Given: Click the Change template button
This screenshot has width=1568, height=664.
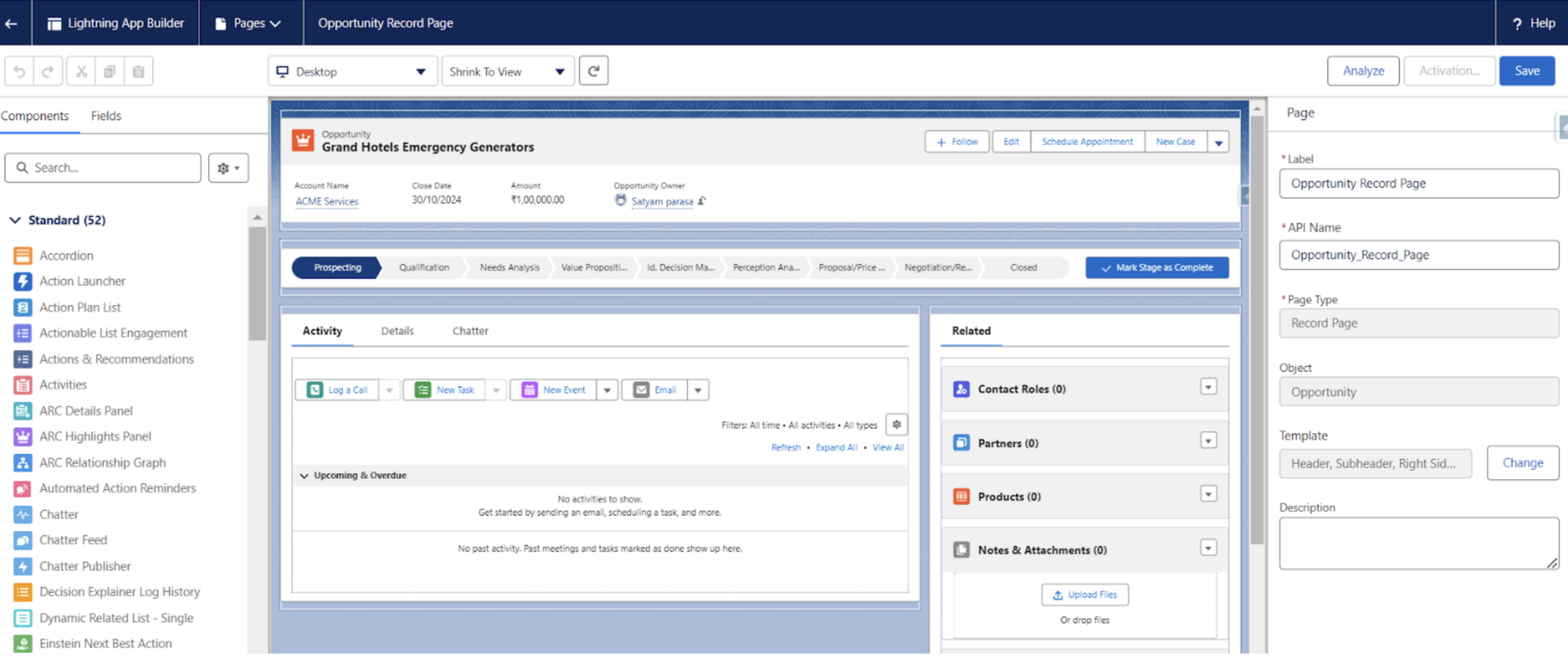Looking at the screenshot, I should coord(1522,463).
